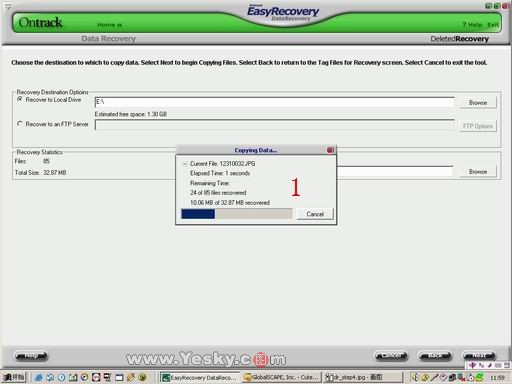Open FTP Options button
This screenshot has height=384, width=512.
tap(478, 126)
